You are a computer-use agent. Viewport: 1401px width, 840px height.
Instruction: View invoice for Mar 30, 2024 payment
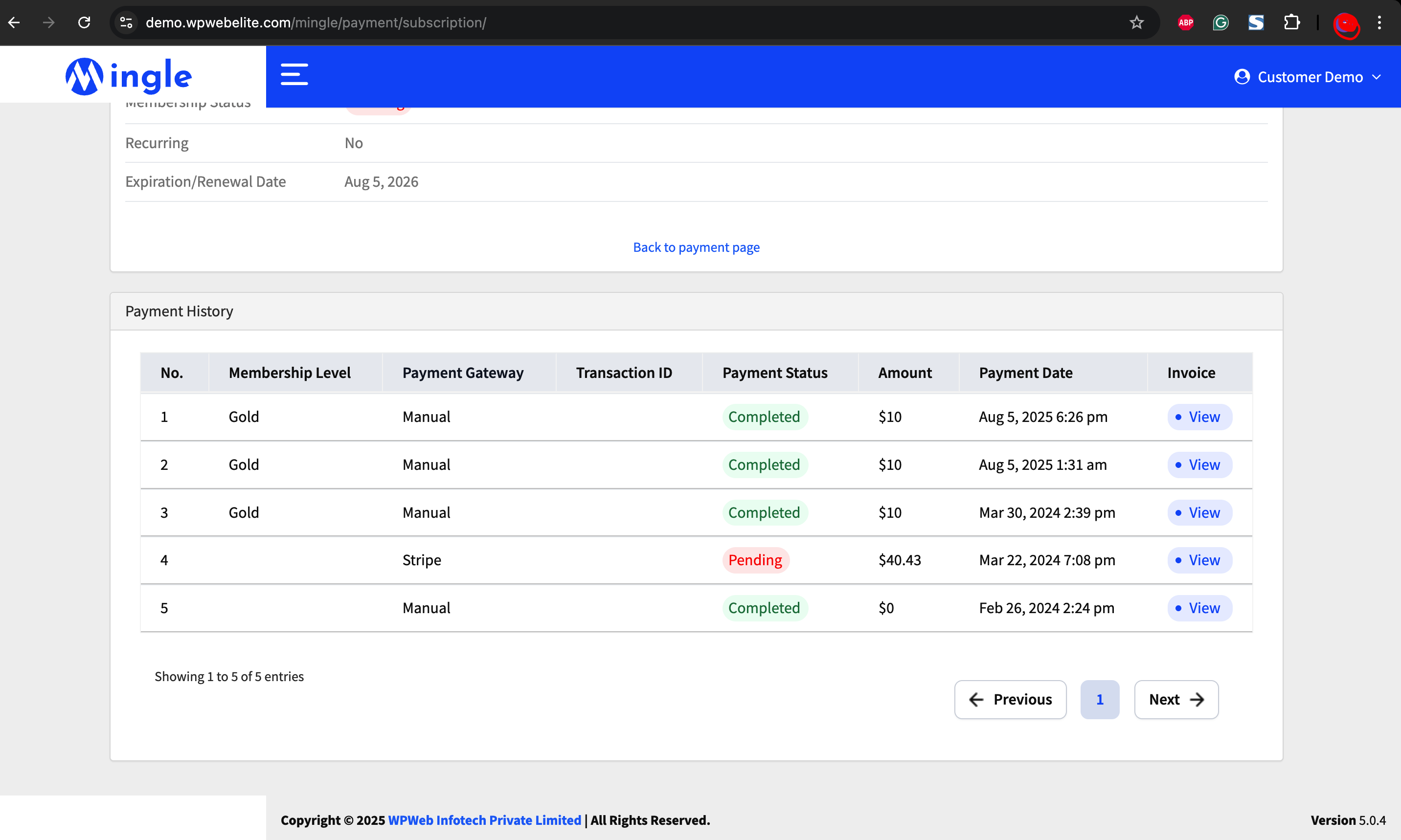1199,512
